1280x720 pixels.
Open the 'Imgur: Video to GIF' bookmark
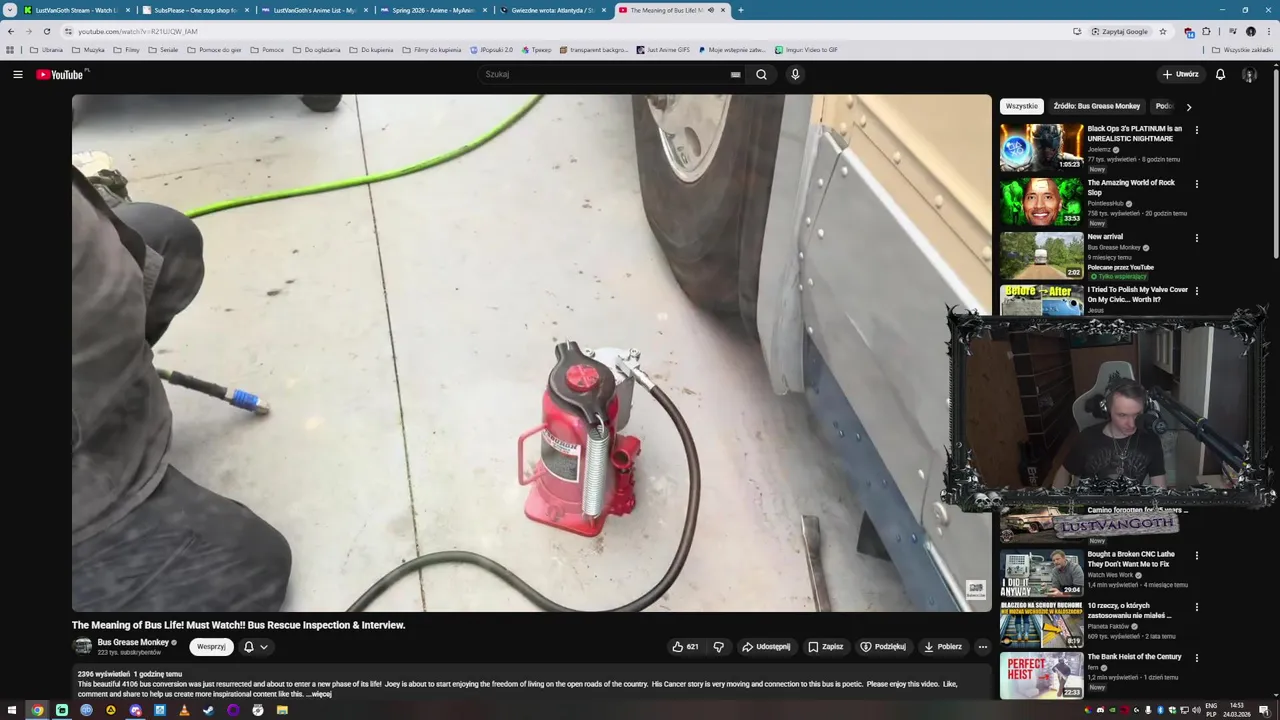click(x=806, y=50)
